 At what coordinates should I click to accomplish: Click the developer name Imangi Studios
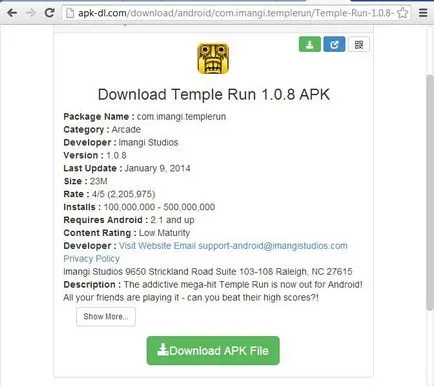[148, 142]
